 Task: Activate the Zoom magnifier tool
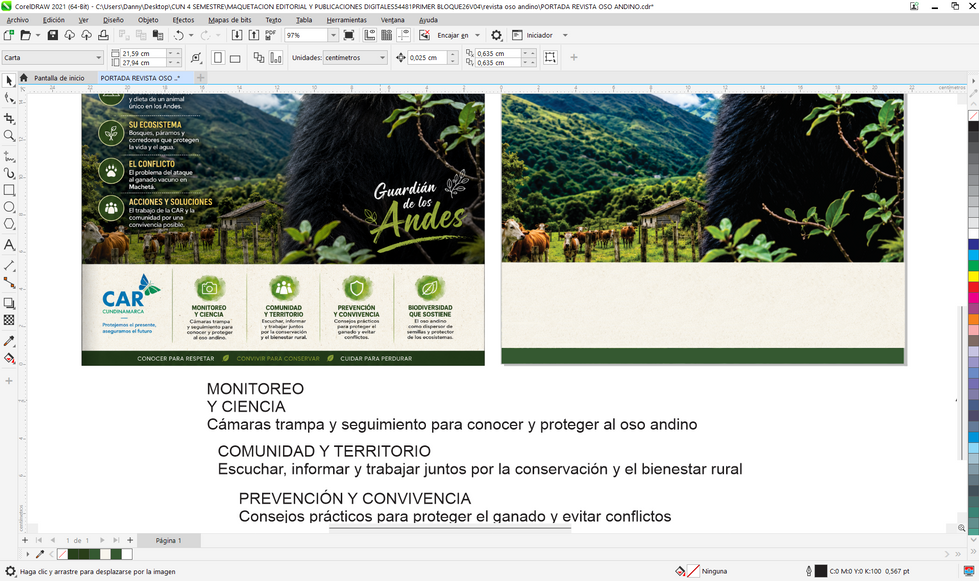9,135
